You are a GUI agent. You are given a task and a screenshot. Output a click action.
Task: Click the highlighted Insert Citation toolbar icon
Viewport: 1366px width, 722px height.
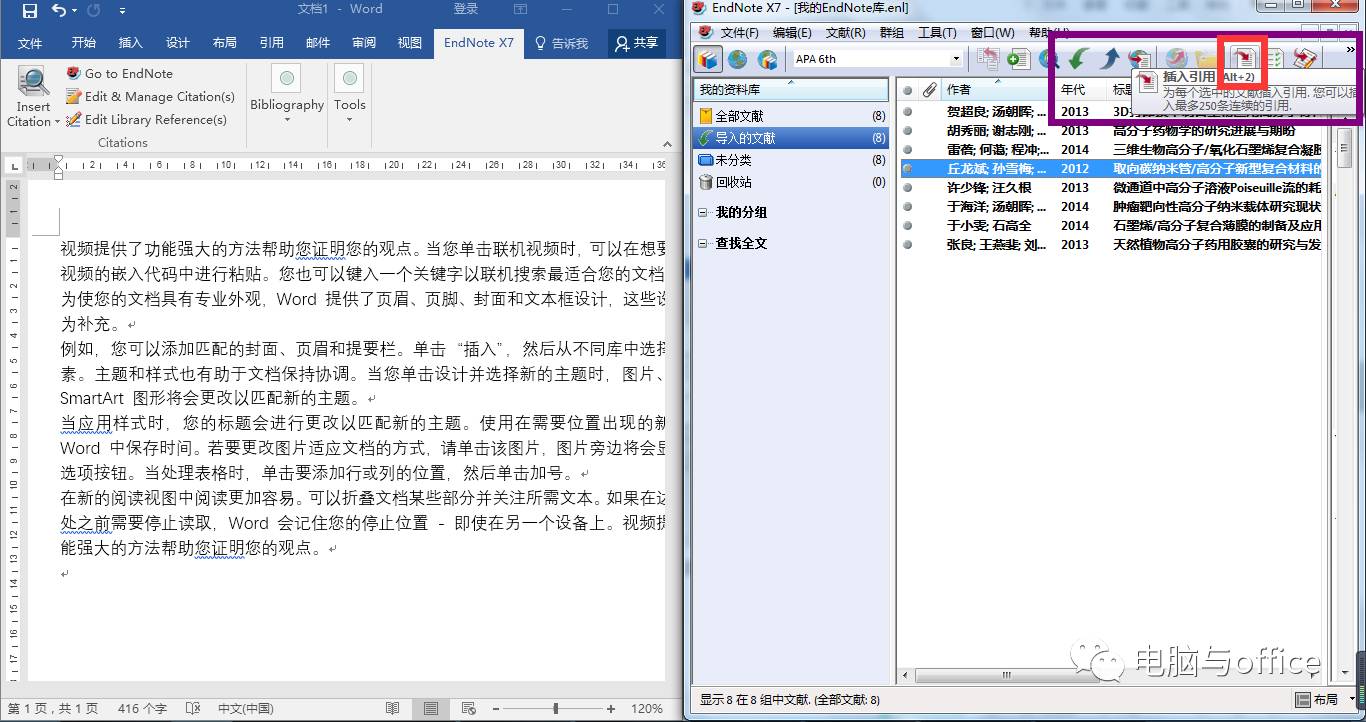(1243, 60)
